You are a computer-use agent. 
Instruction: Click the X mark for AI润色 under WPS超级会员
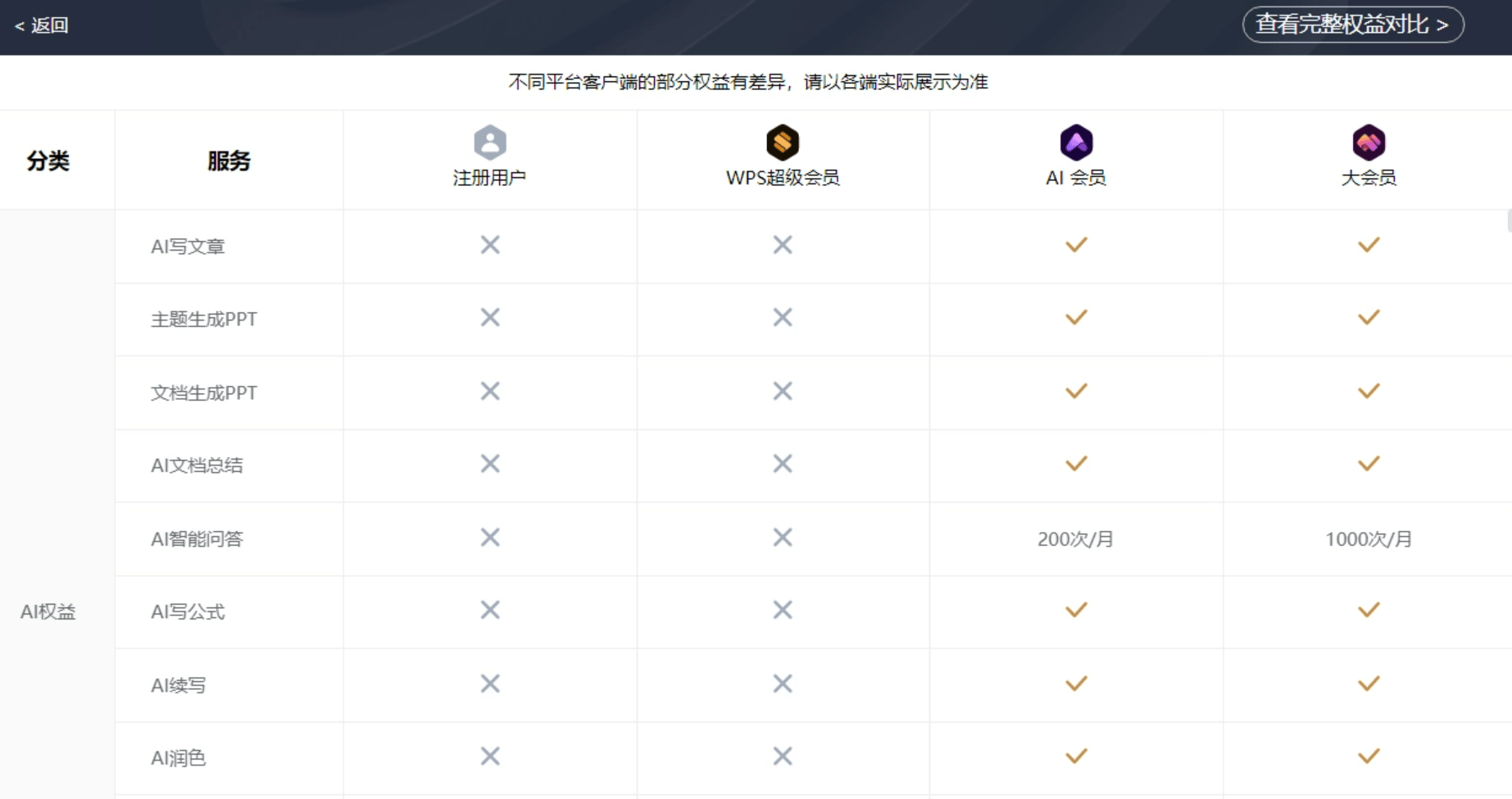(x=783, y=756)
